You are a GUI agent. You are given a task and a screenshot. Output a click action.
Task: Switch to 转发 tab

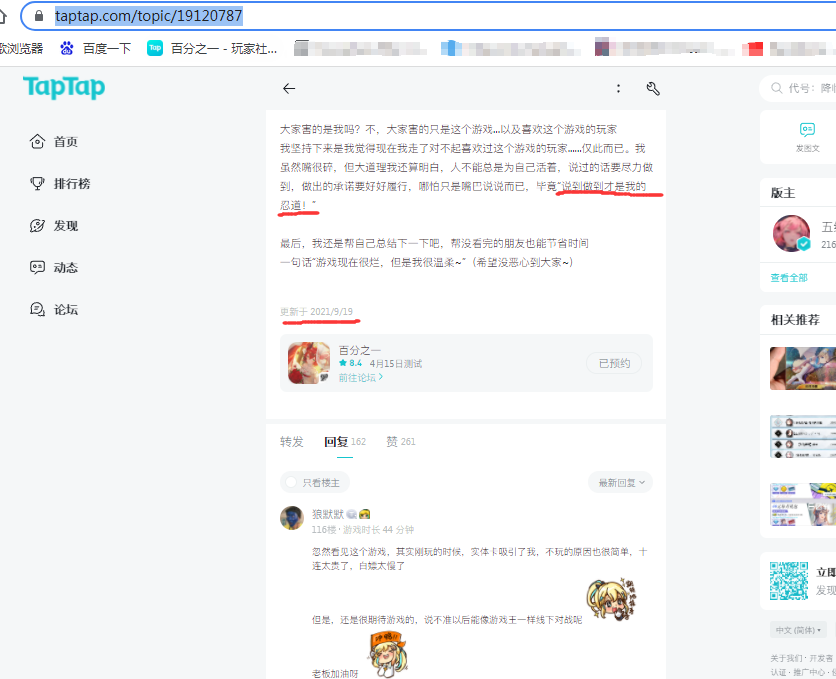tap(292, 441)
